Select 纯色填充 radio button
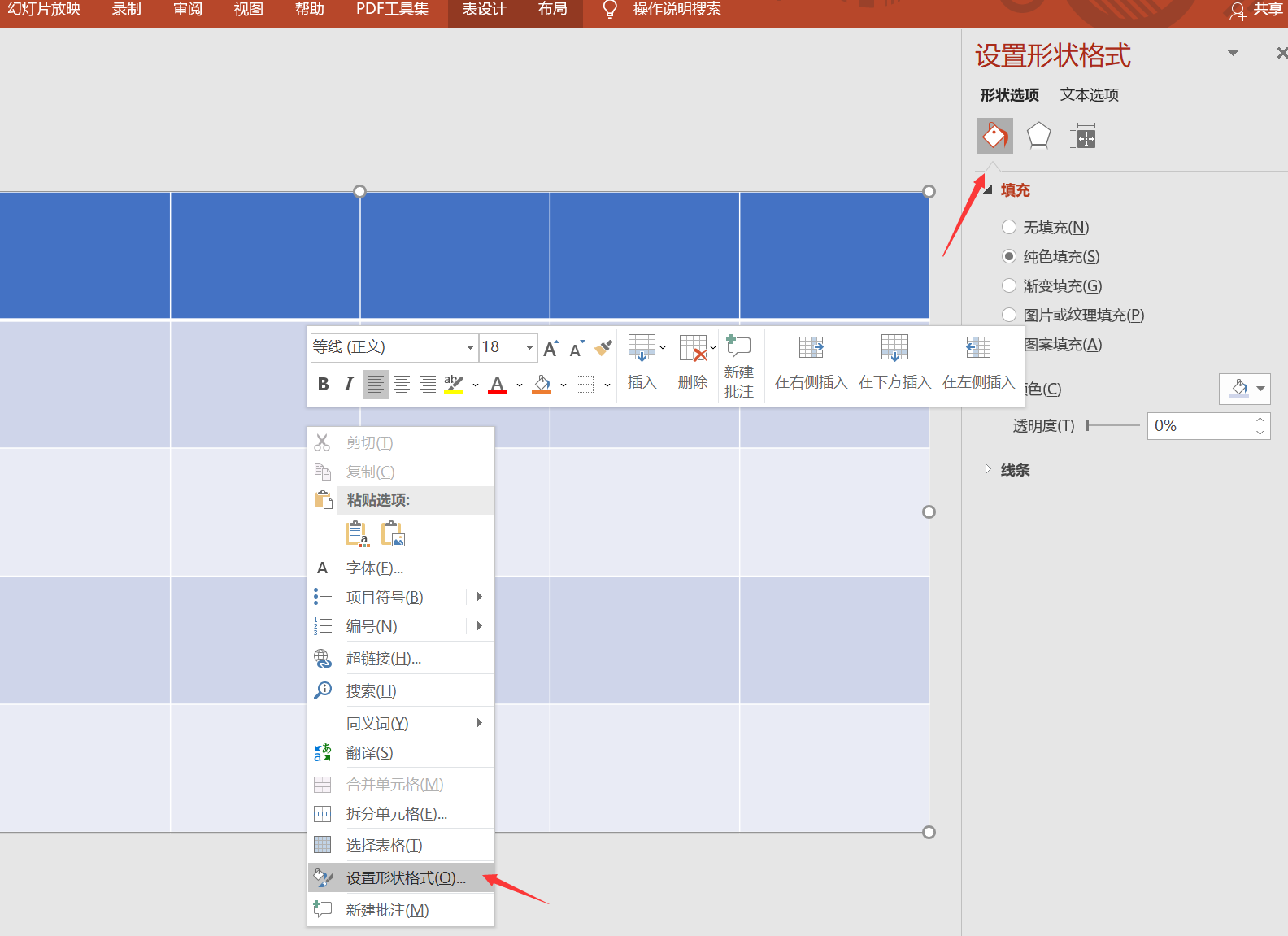 [x=1009, y=256]
